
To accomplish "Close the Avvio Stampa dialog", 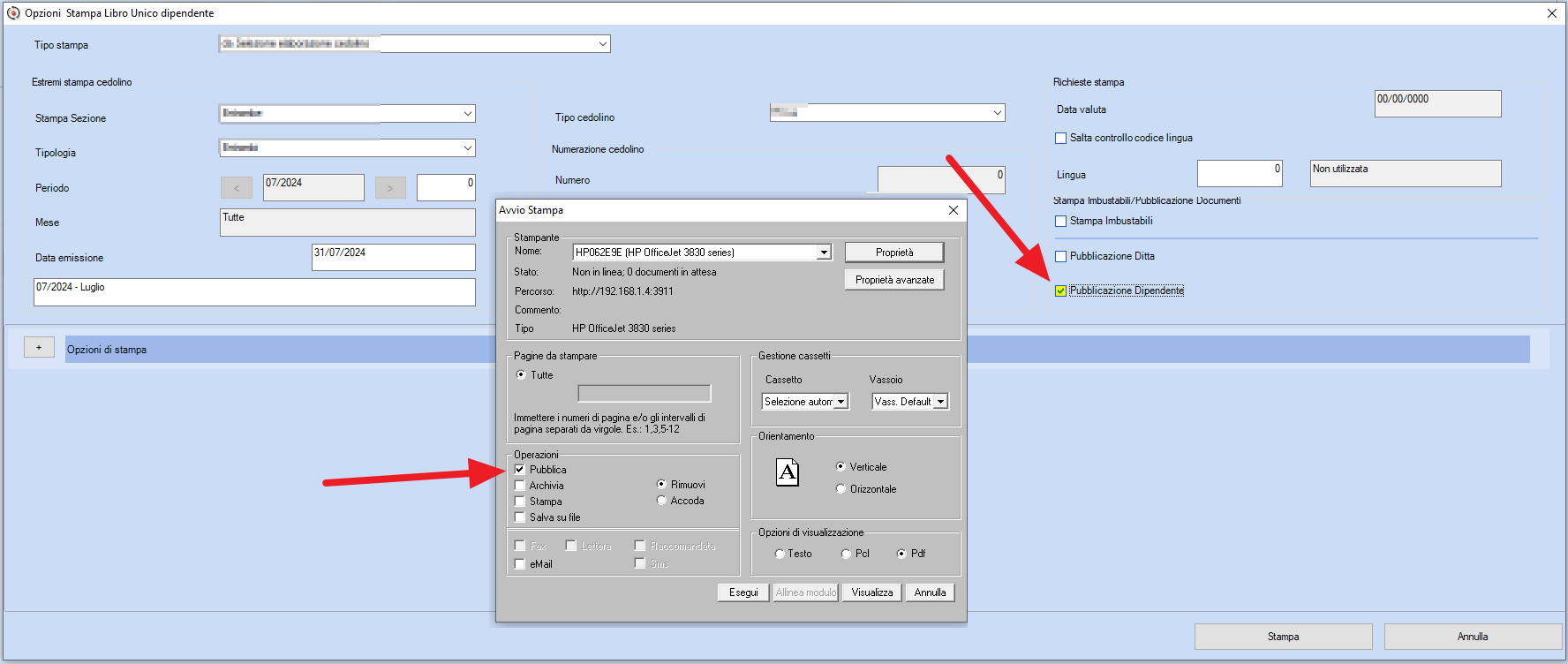I will pos(954,210).
